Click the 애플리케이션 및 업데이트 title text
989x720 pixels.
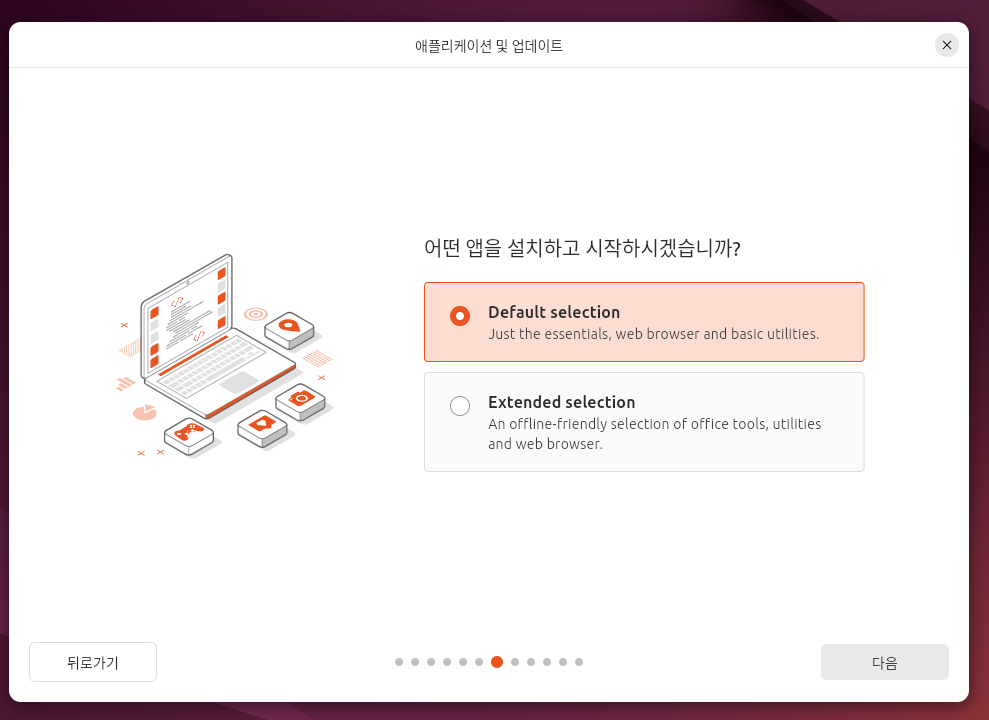[x=489, y=45]
